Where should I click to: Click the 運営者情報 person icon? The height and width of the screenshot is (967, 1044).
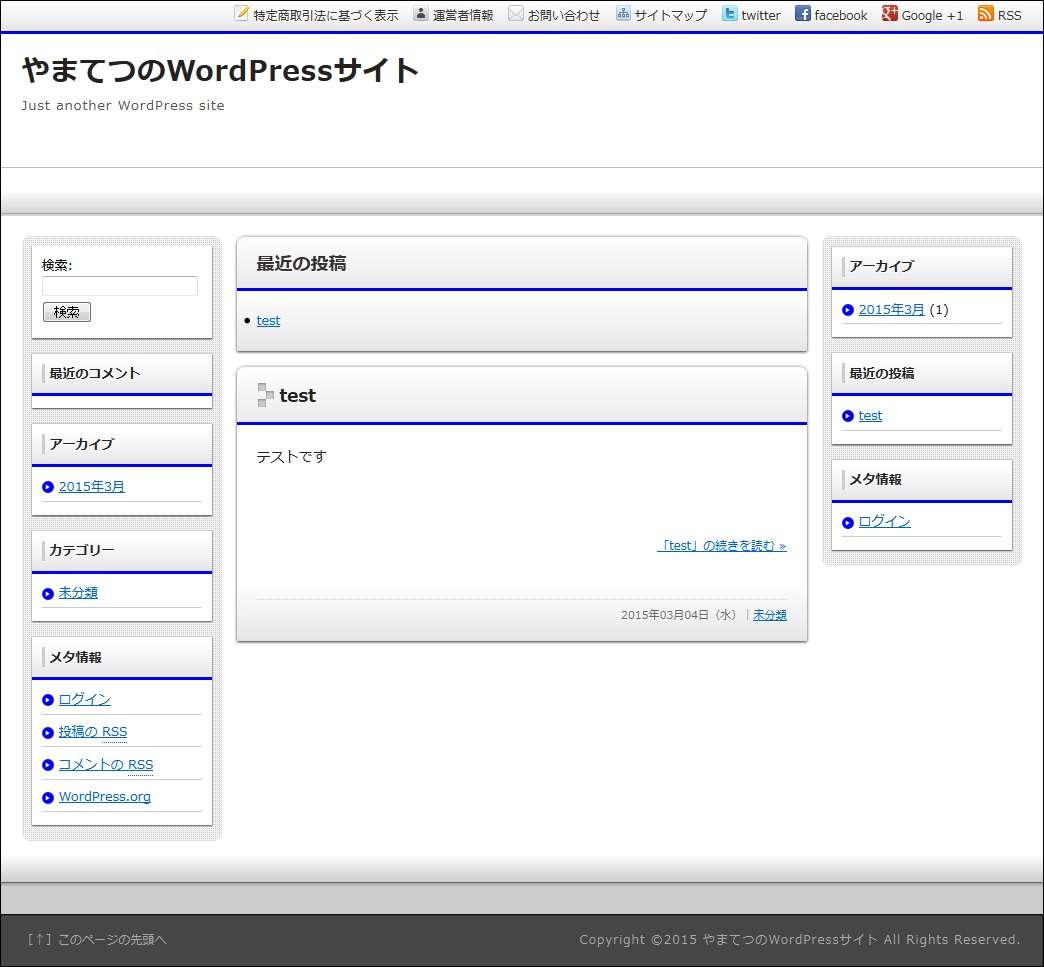[x=421, y=13]
